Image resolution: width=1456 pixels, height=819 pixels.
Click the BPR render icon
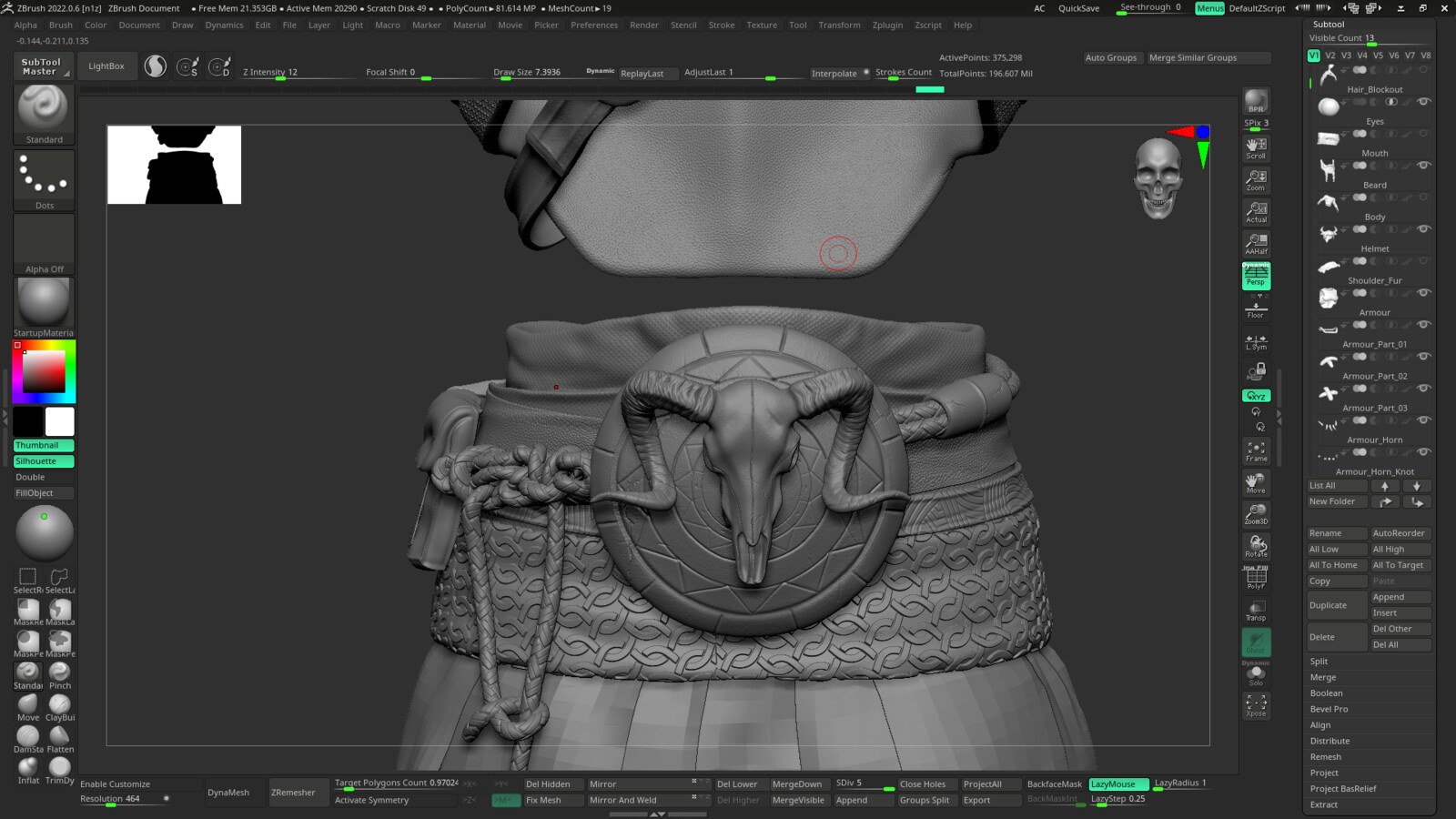[1256, 101]
